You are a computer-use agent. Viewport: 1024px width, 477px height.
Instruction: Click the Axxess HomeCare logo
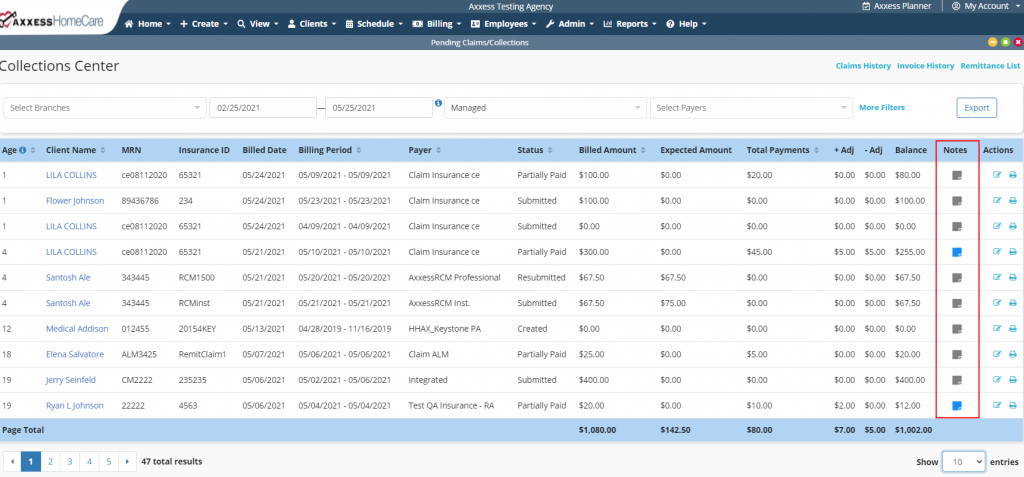click(x=52, y=22)
